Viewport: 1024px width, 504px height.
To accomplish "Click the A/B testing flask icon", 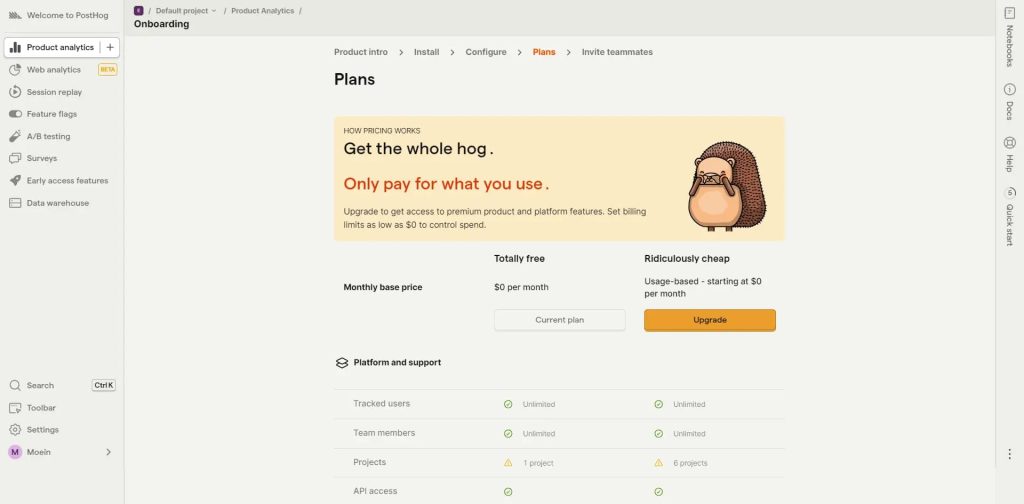I will (x=15, y=136).
